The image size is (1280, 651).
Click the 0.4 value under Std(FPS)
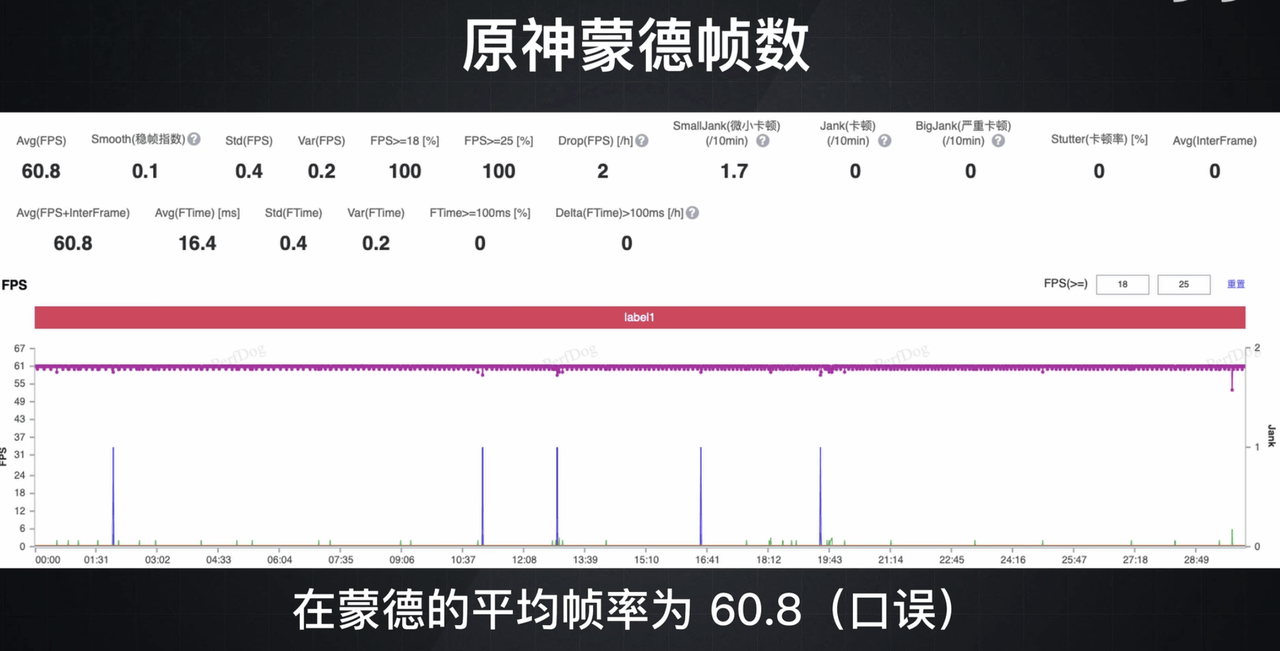click(249, 171)
